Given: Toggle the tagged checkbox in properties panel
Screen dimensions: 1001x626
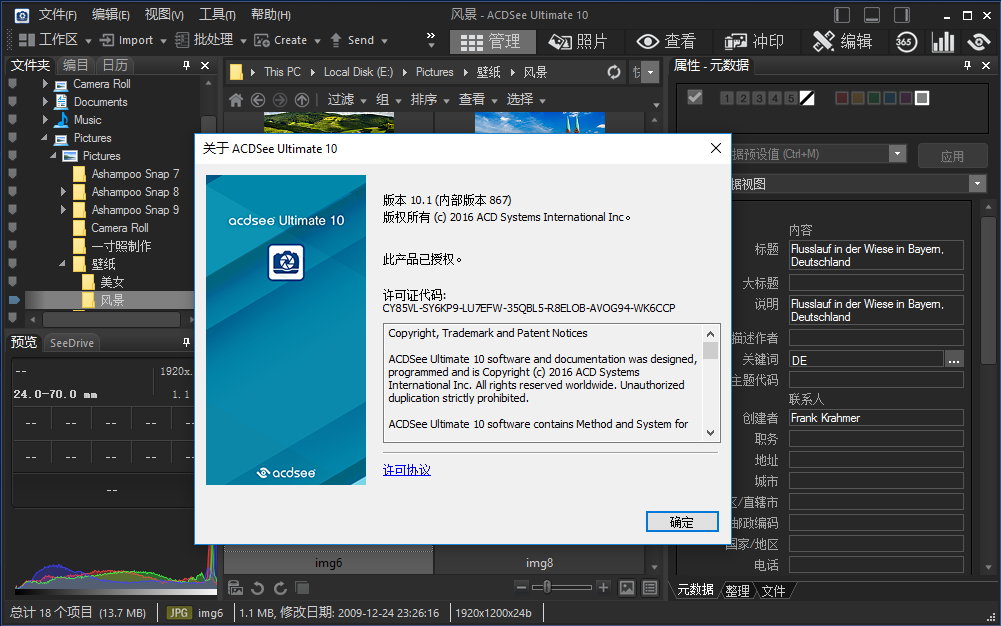Looking at the screenshot, I should pos(695,97).
